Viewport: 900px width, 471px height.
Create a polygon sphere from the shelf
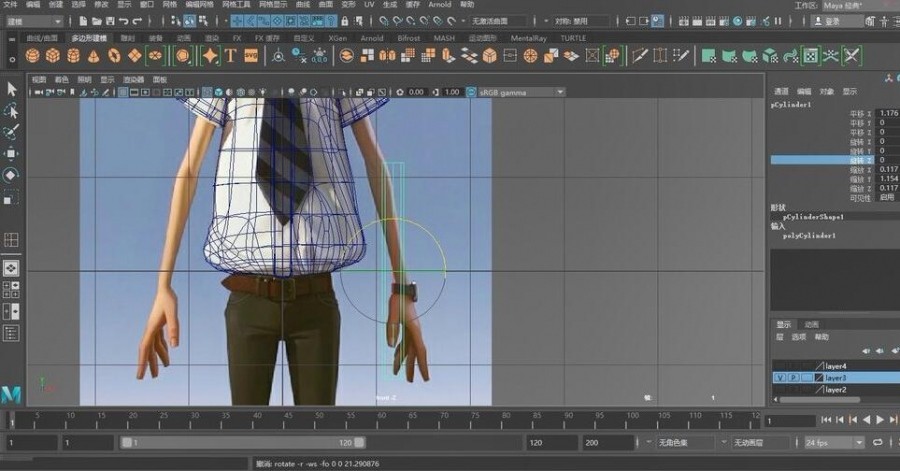pyautogui.click(x=31, y=56)
